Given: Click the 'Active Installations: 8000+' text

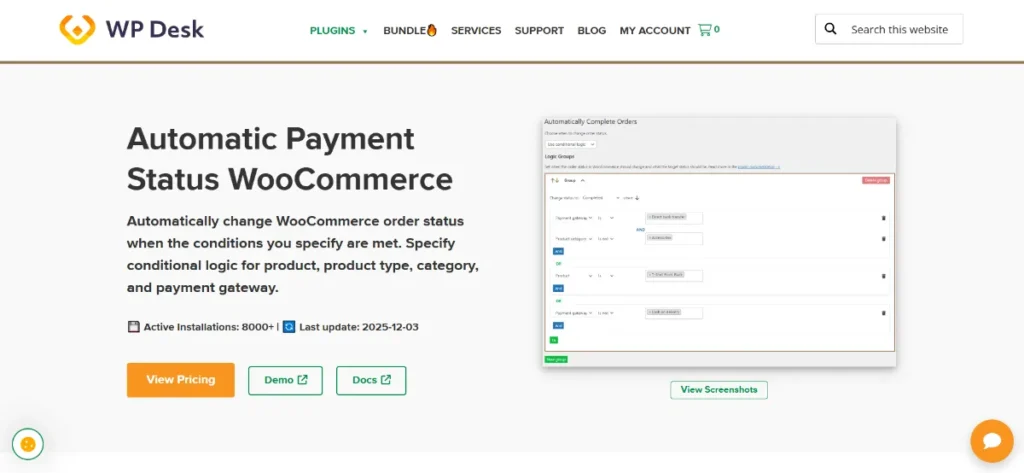Looking at the screenshot, I should (x=208, y=327).
